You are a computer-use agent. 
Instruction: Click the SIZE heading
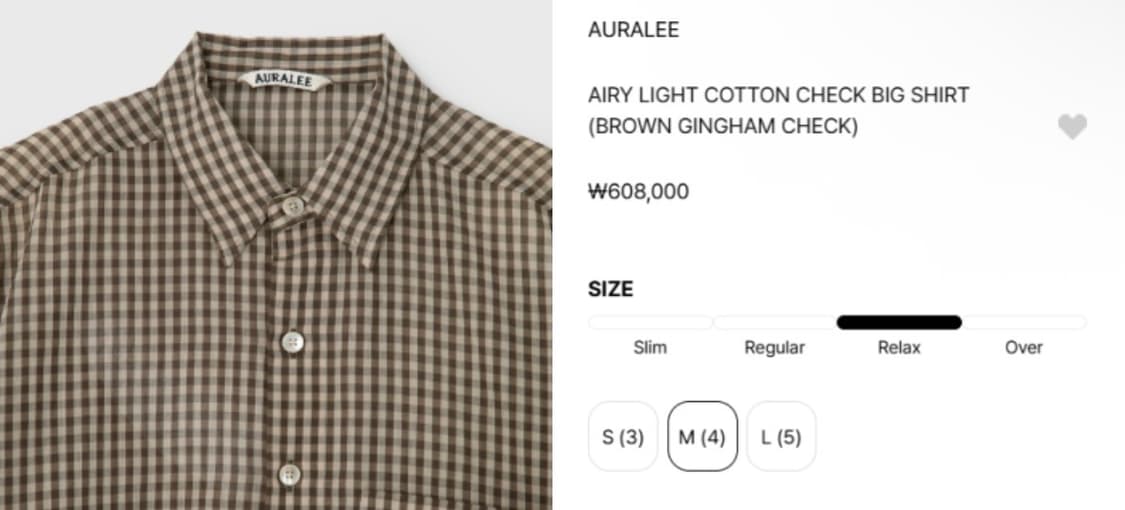coord(611,289)
